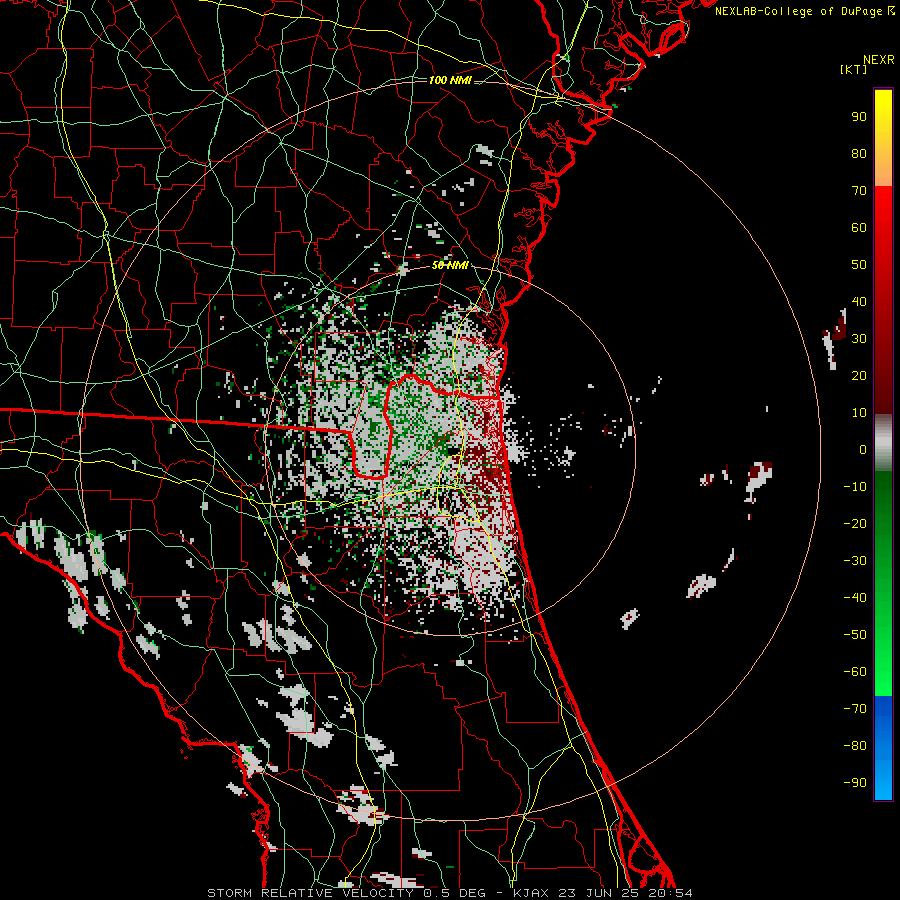900x900 pixels.
Task: Click the "-50" value on velocity scale
Action: 855,635
